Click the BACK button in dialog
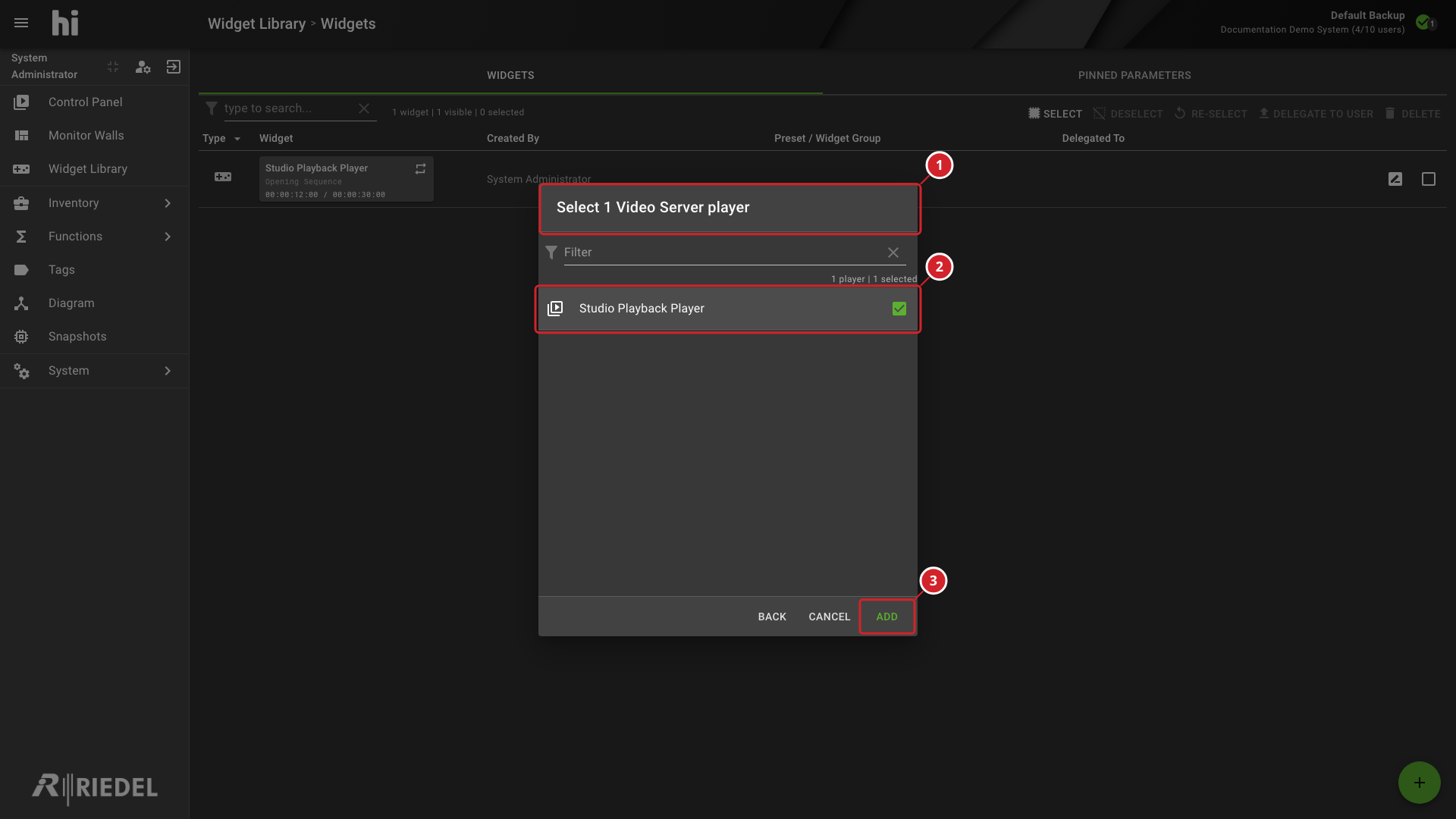 [x=772, y=617]
